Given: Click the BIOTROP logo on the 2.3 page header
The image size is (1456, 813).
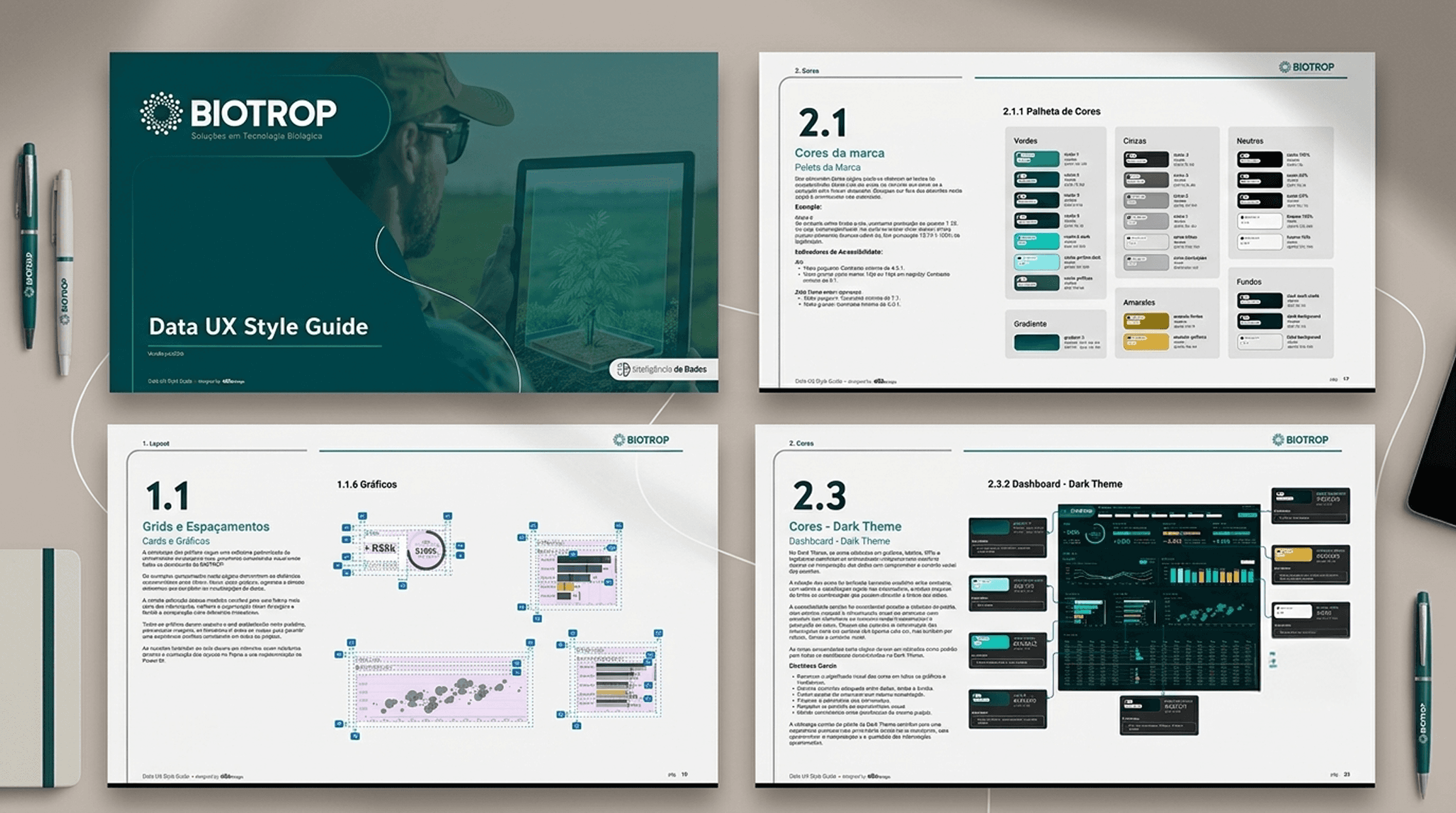Looking at the screenshot, I should coord(1300,440).
